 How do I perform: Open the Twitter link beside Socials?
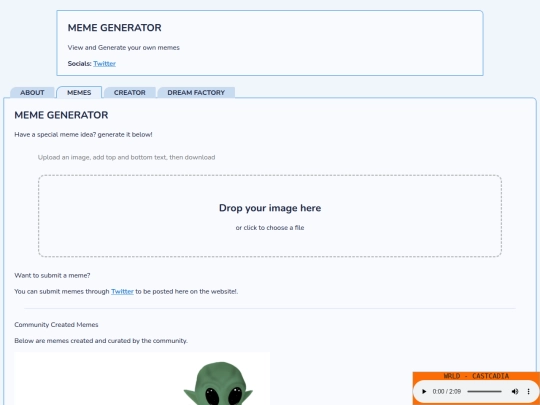[x=104, y=64]
